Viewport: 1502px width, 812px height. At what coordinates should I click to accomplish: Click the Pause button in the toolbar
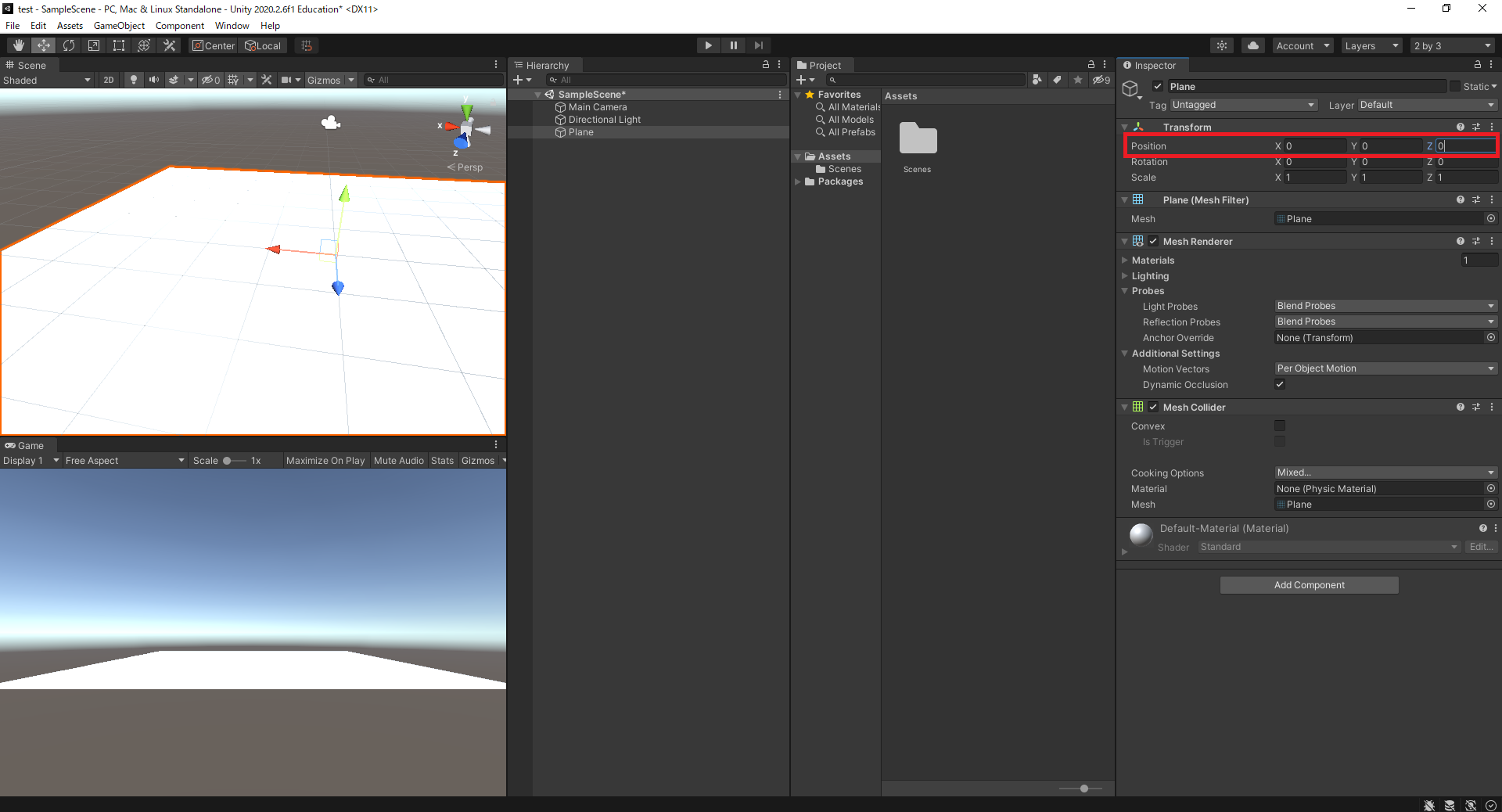coord(733,45)
